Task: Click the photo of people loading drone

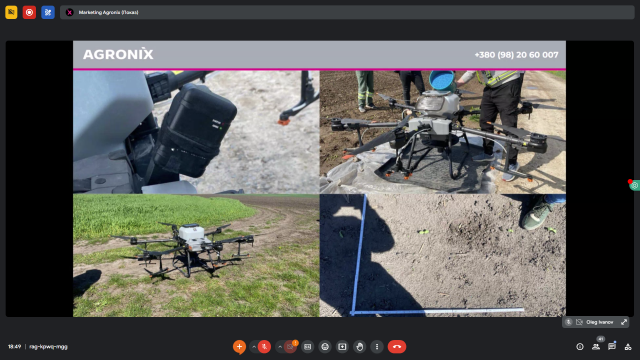Action: (x=443, y=132)
